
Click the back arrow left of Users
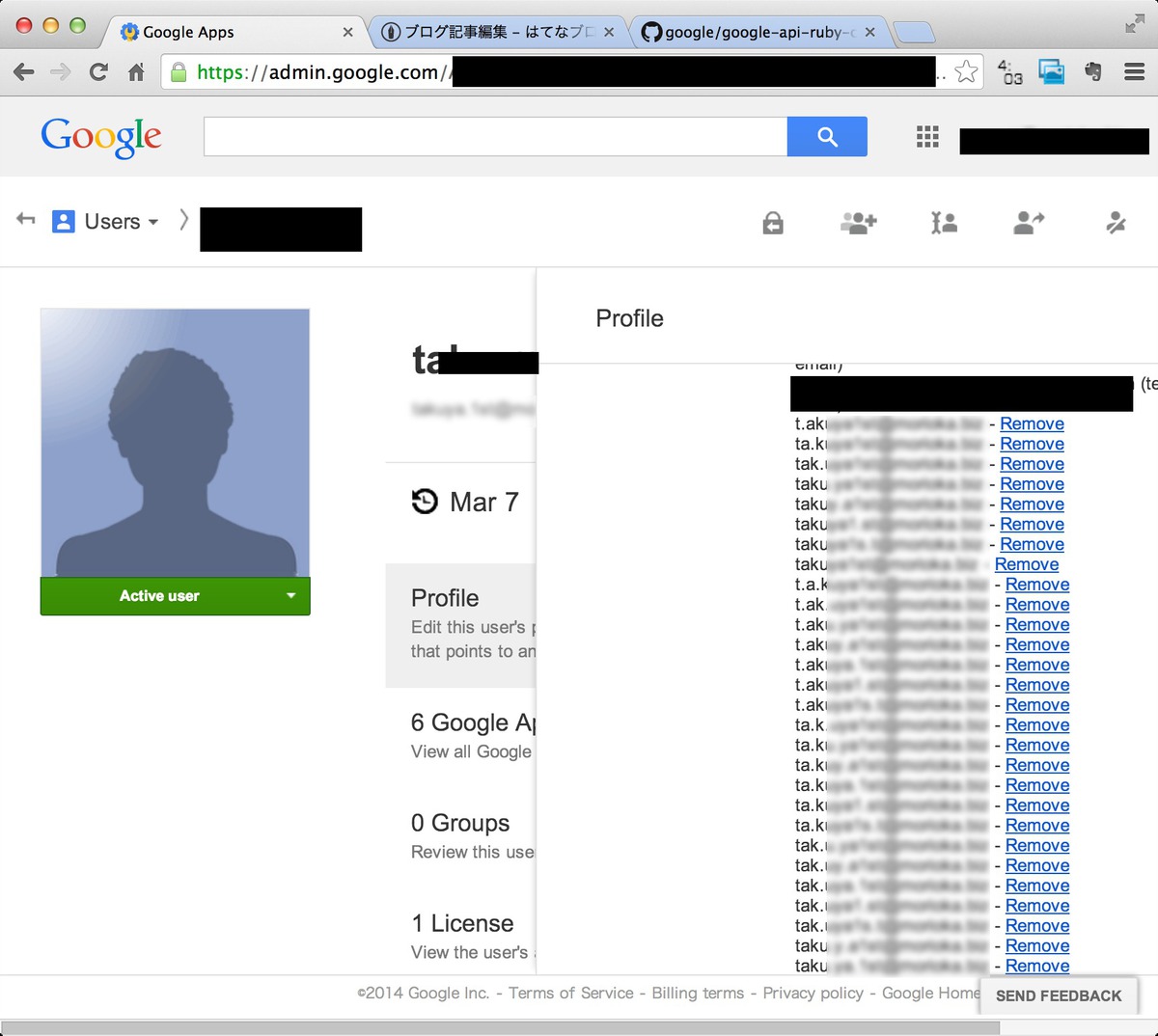(x=26, y=220)
